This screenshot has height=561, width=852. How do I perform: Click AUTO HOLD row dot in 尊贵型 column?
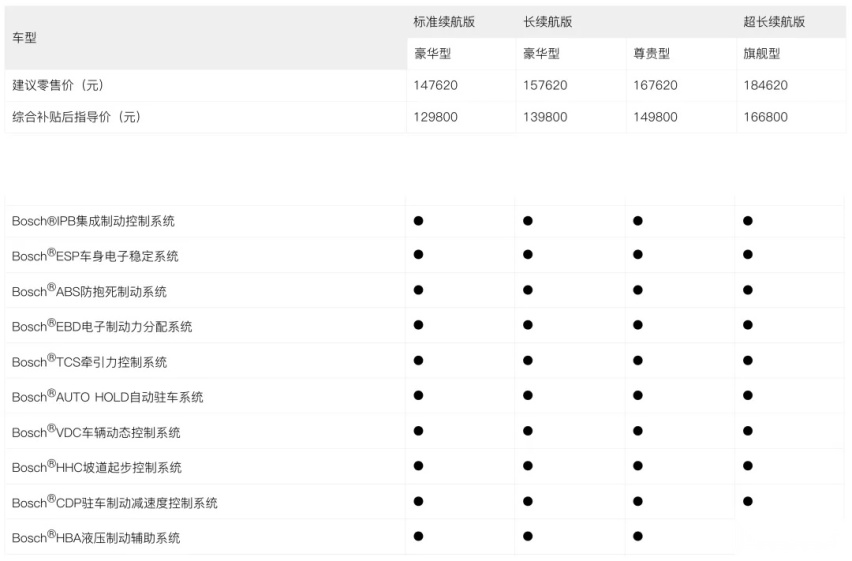point(638,395)
